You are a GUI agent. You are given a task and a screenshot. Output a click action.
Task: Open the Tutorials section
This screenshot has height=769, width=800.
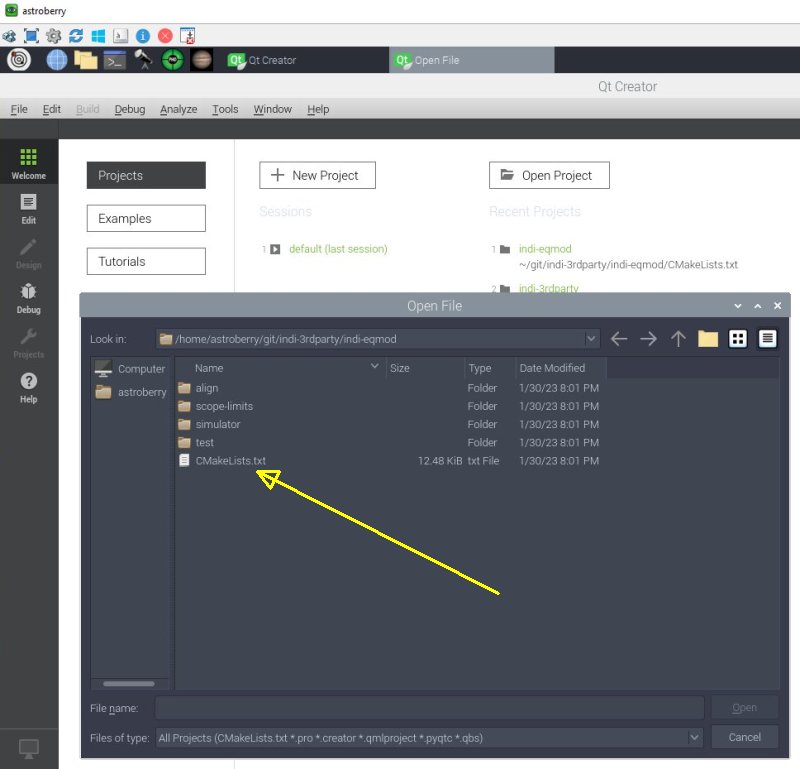[x=146, y=261]
